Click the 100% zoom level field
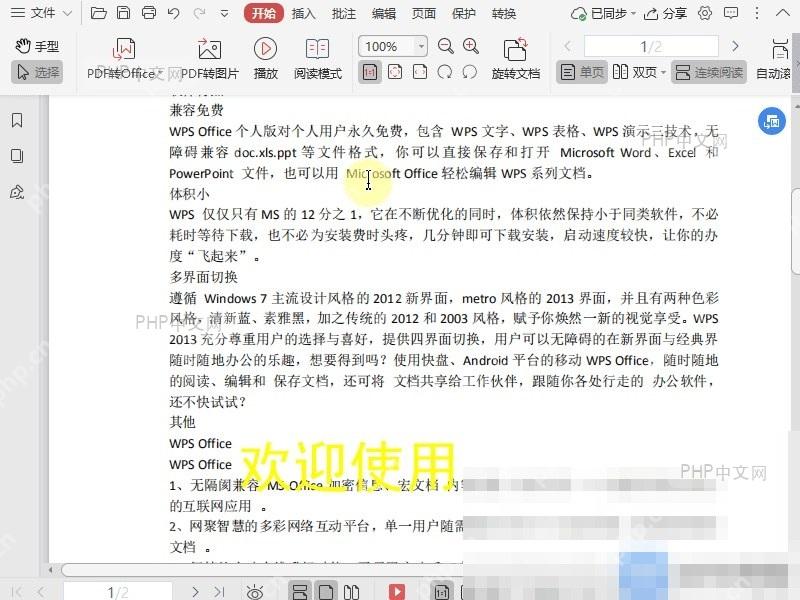Viewport: 800px width, 600px height. (387, 46)
